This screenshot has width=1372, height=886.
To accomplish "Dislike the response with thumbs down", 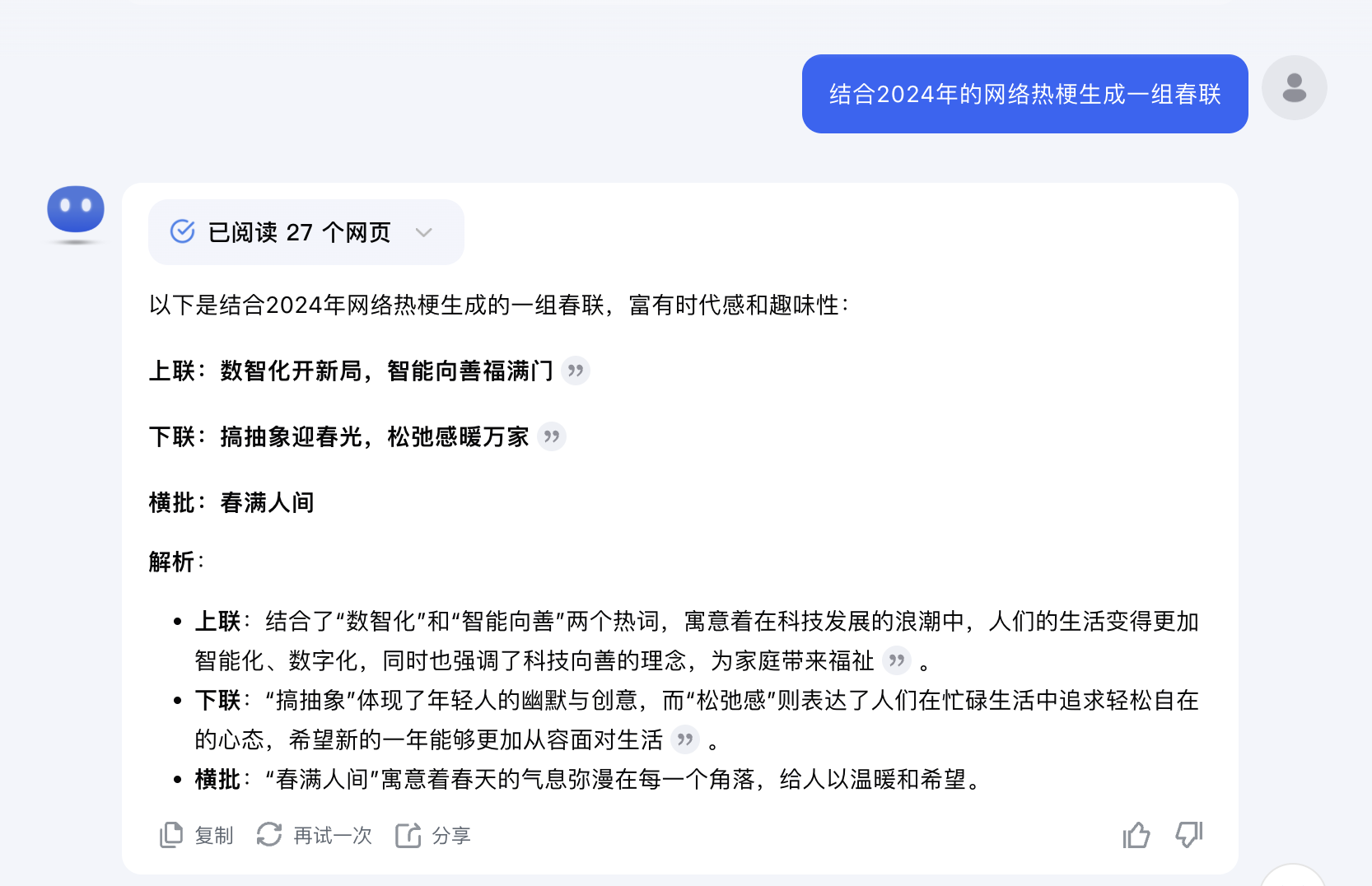I will pos(1188,835).
